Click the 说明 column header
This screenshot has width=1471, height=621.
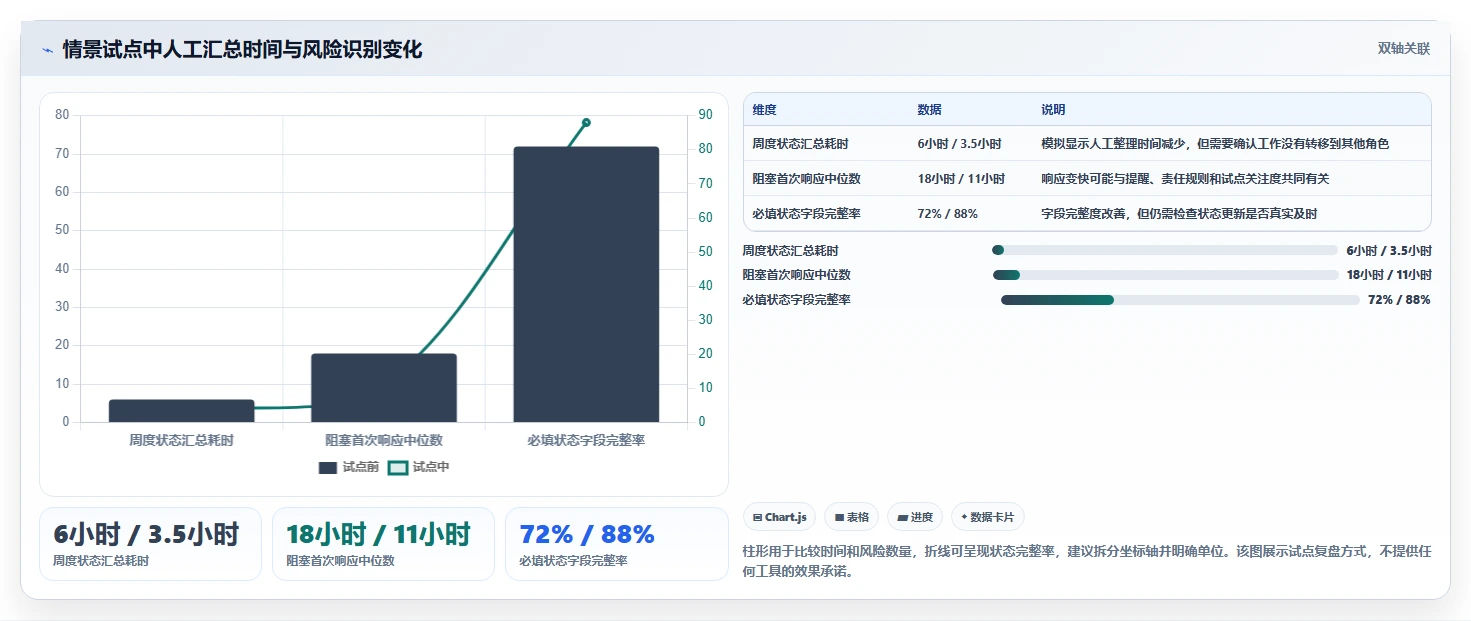(1053, 110)
